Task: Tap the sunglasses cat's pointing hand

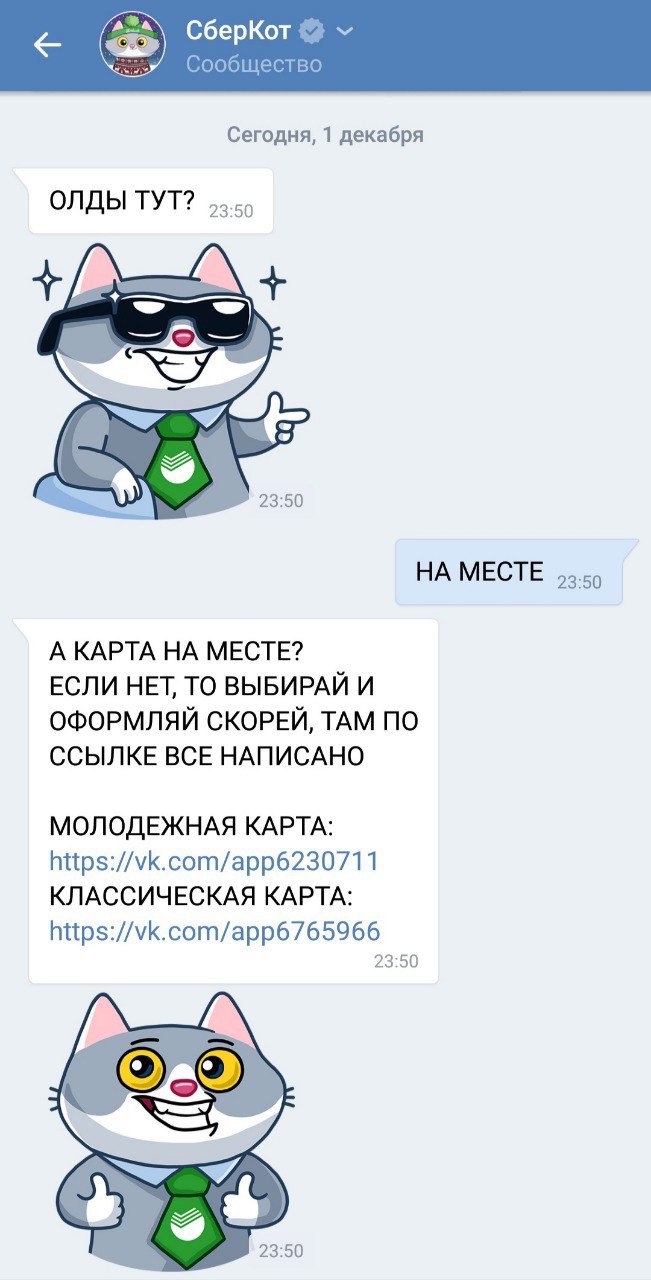Action: 285,418
